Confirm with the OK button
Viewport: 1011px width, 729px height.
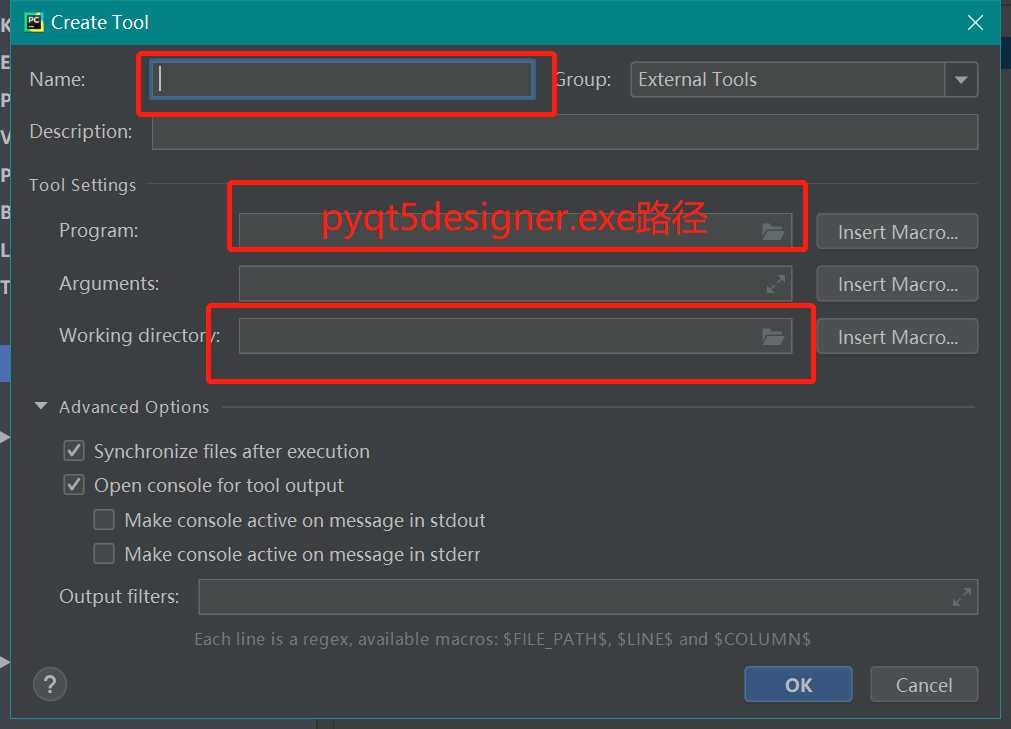[x=798, y=685]
